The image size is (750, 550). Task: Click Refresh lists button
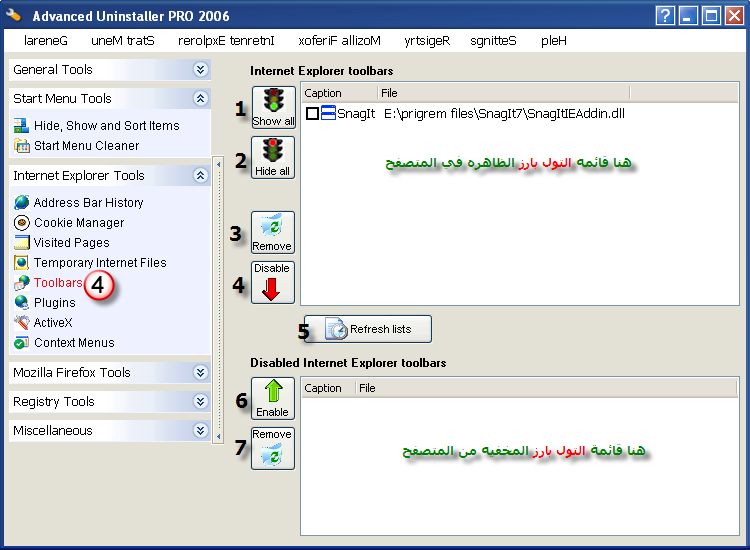point(367,329)
